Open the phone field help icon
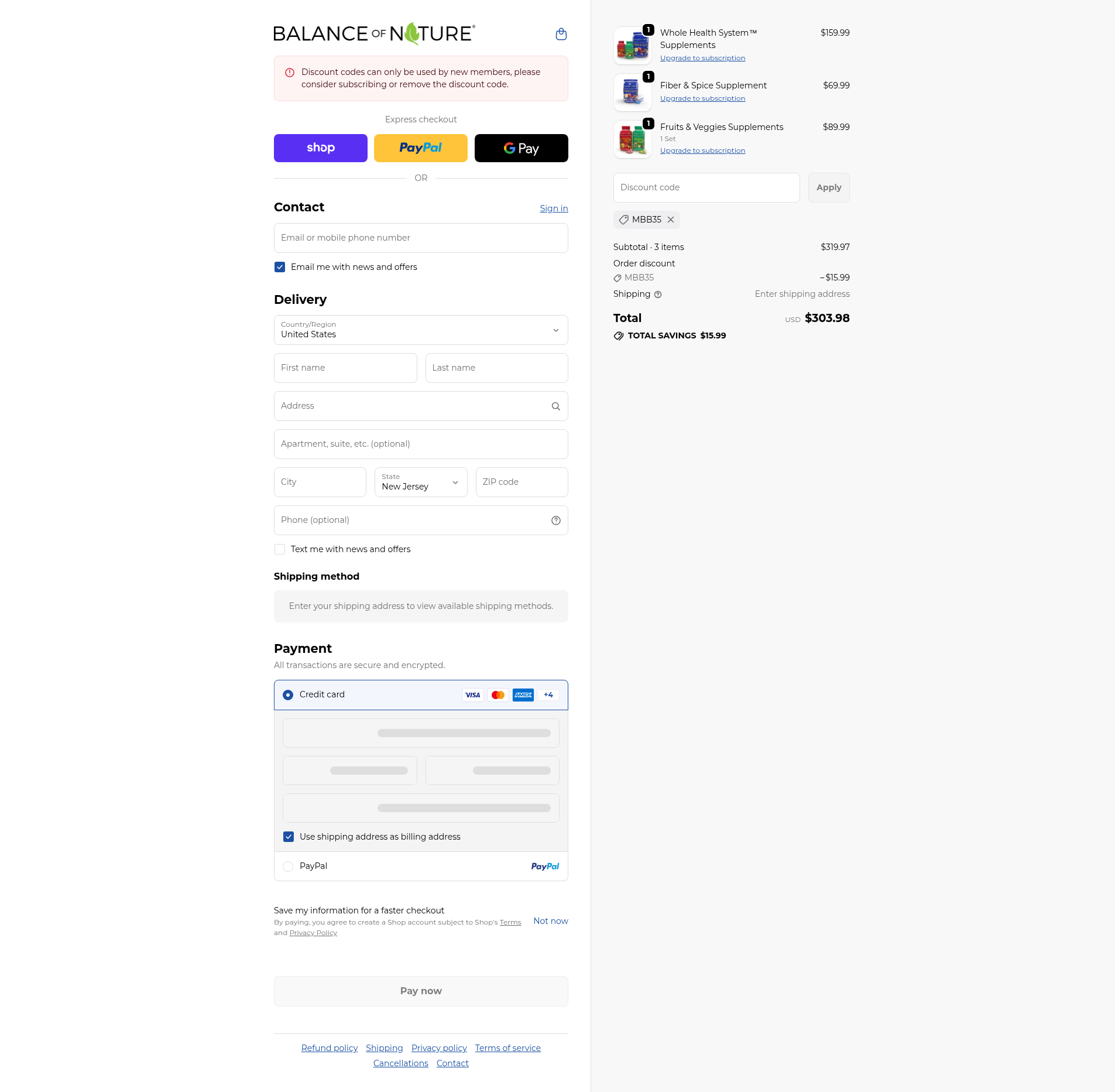 point(555,521)
